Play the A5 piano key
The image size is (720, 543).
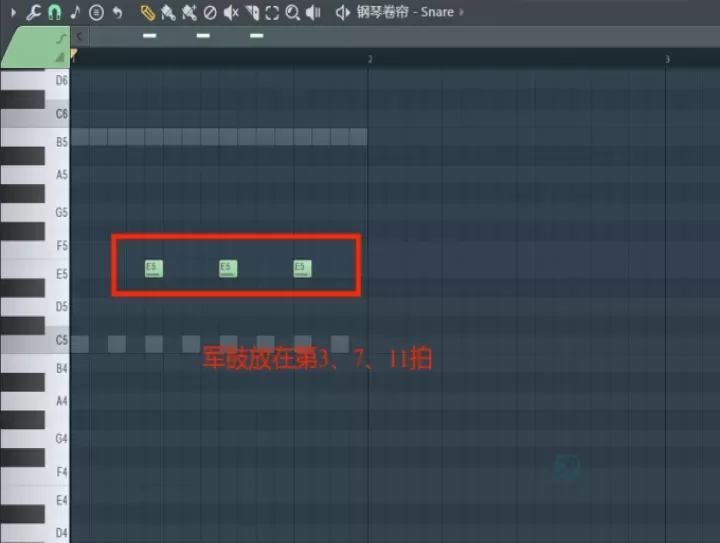(57, 175)
